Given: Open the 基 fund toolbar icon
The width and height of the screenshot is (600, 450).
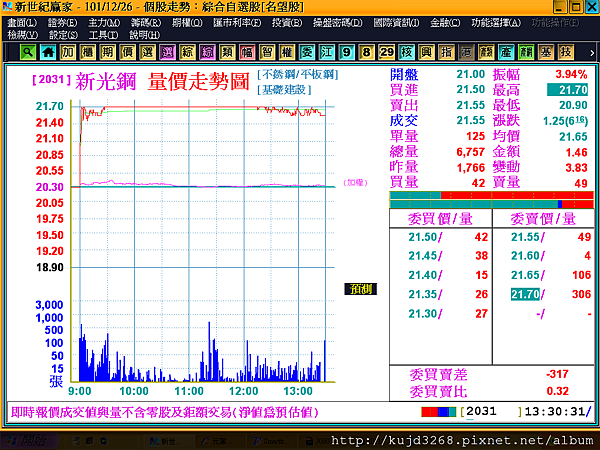Looking at the screenshot, I should 545,52.
